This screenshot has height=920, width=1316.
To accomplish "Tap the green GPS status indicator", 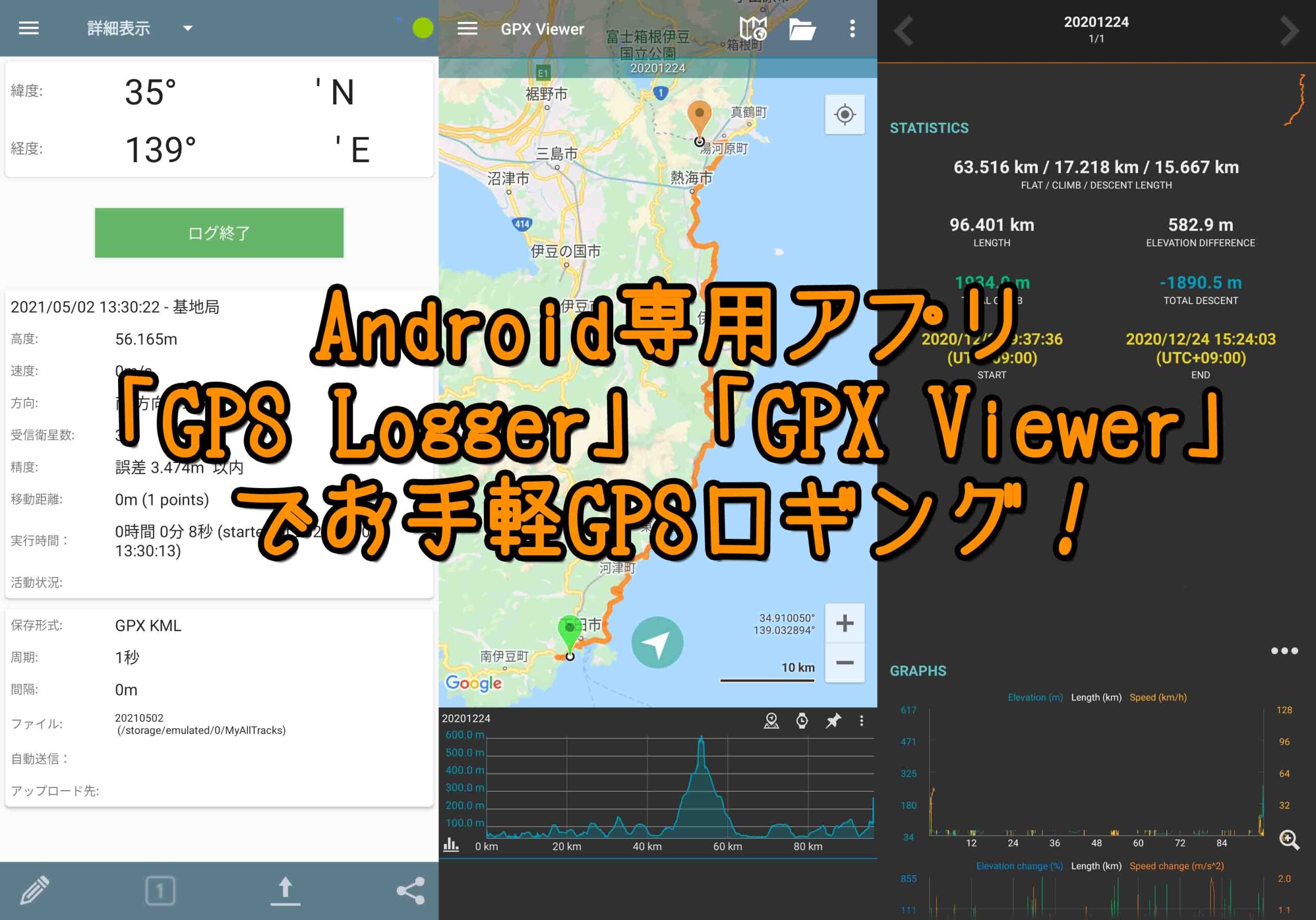I will coord(423,28).
